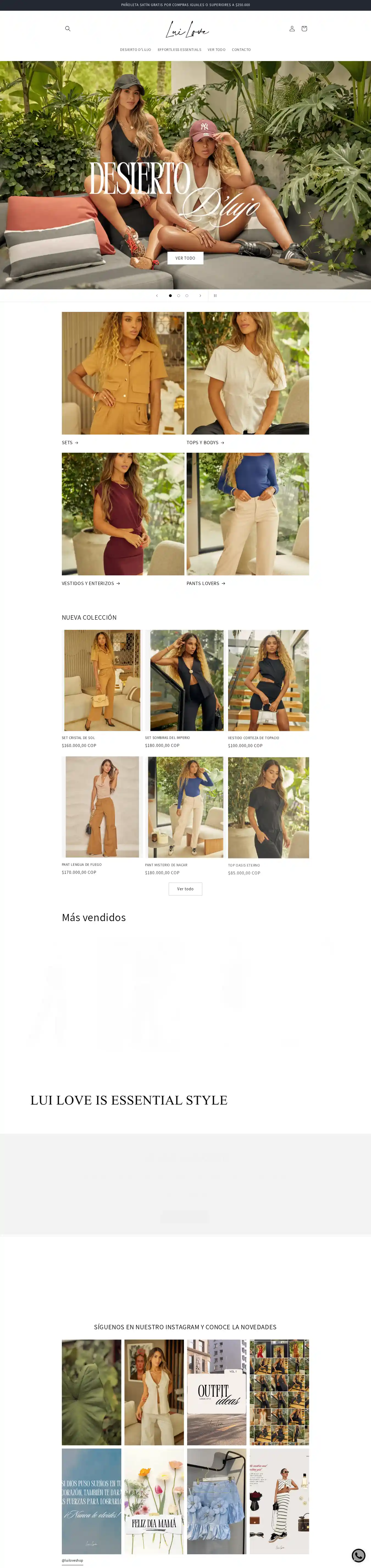The image size is (371, 1568).
Task: Open the Set Cristal de Sol product image
Action: point(102,680)
